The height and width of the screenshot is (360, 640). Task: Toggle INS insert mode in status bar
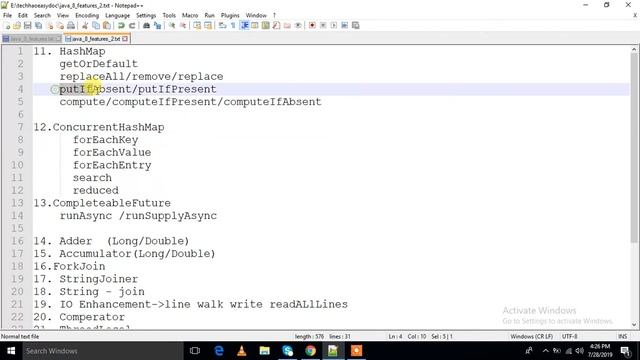622,336
